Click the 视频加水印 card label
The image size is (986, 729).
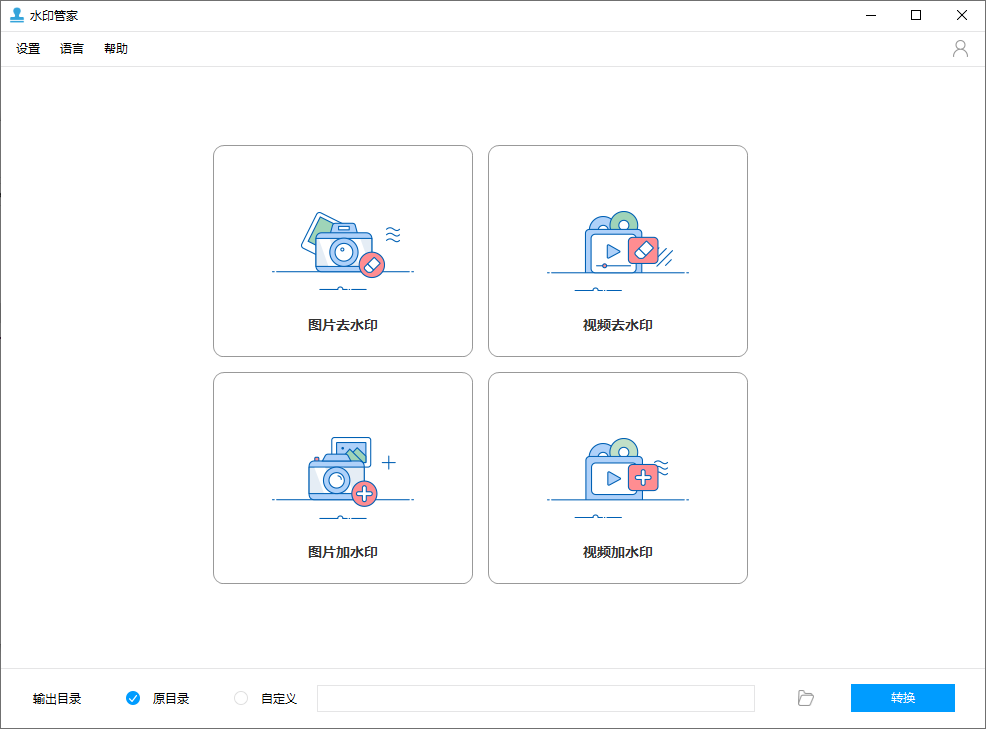pyautogui.click(x=618, y=552)
